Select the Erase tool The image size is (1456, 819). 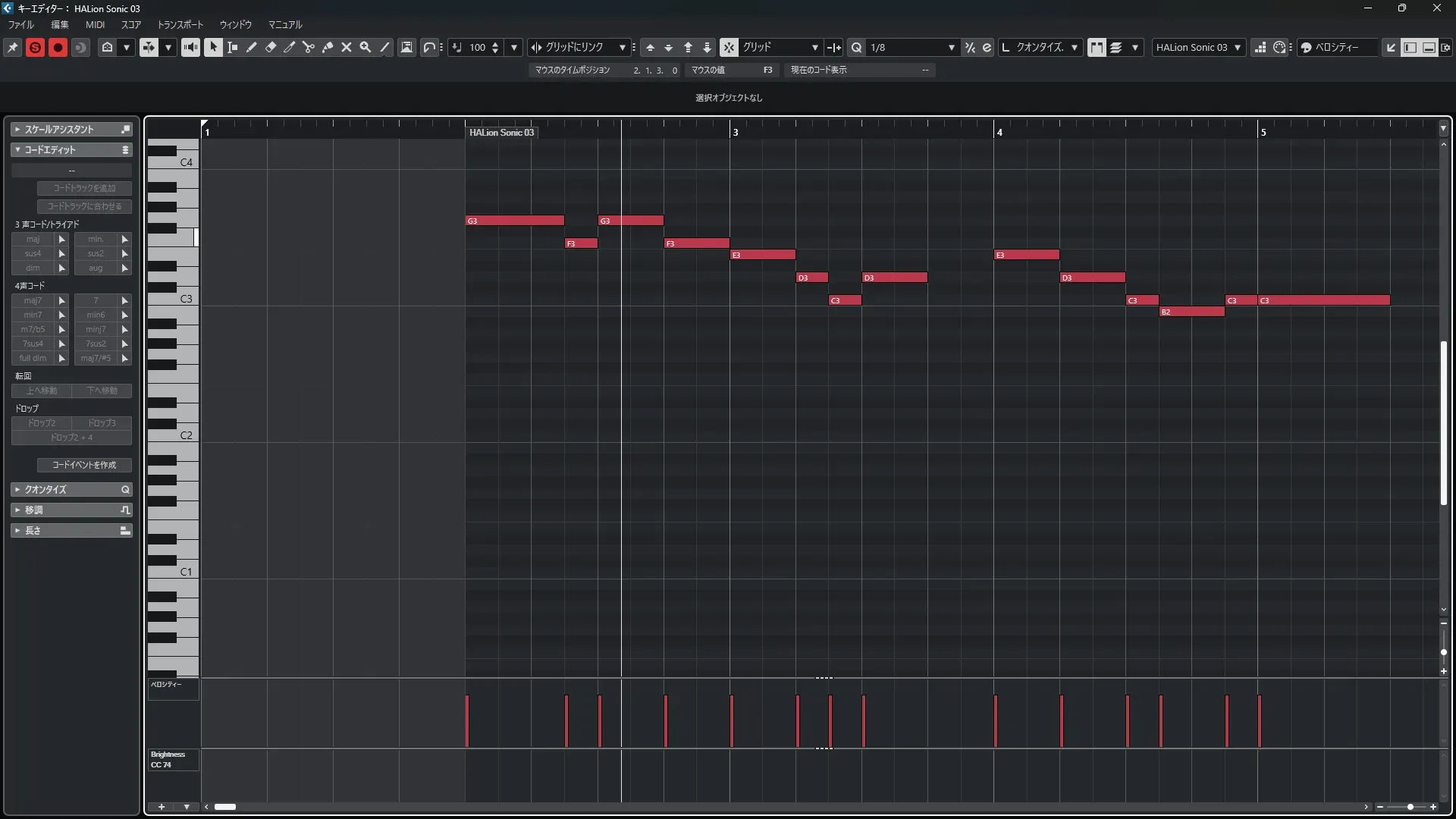[x=271, y=47]
